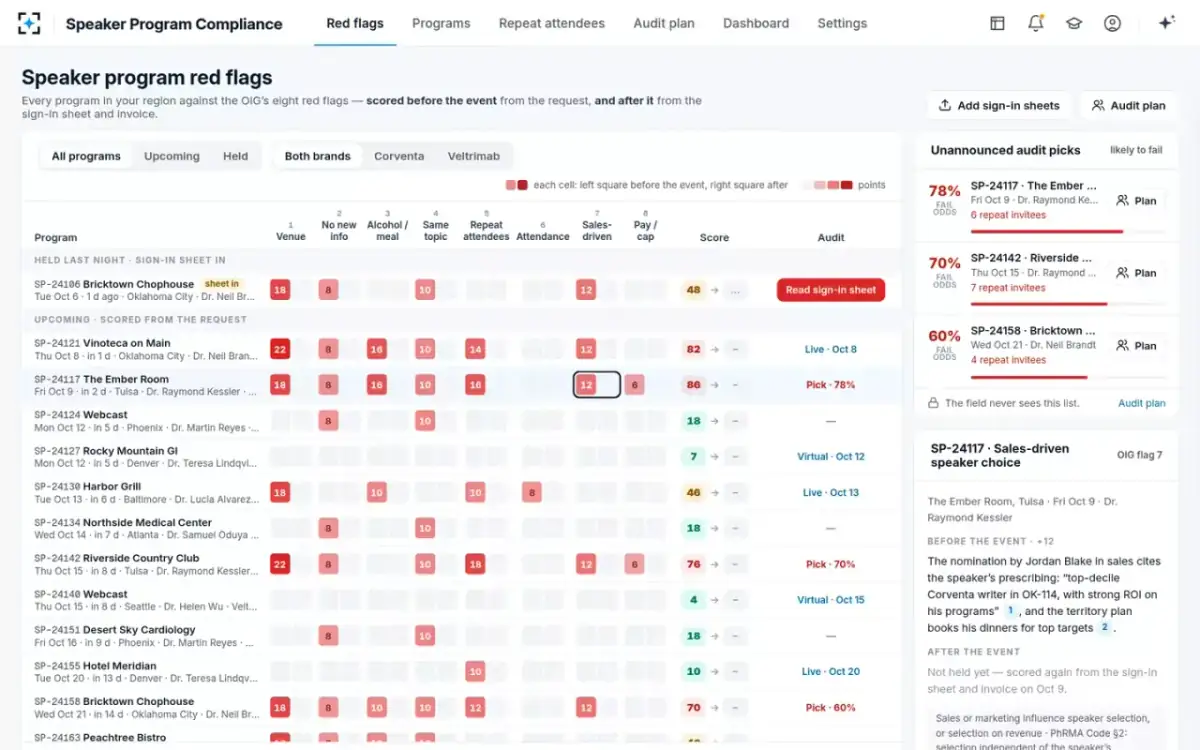This screenshot has width=1200, height=750.
Task: Click the SP-24158 fail-odds progress bar
Action: tap(1068, 377)
